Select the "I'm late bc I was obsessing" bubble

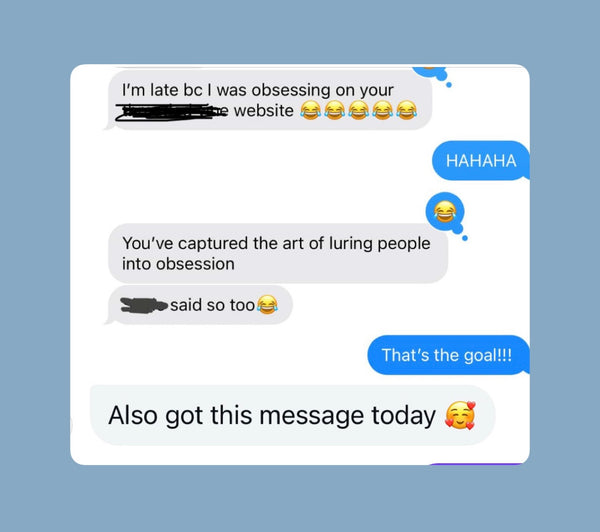pos(270,100)
